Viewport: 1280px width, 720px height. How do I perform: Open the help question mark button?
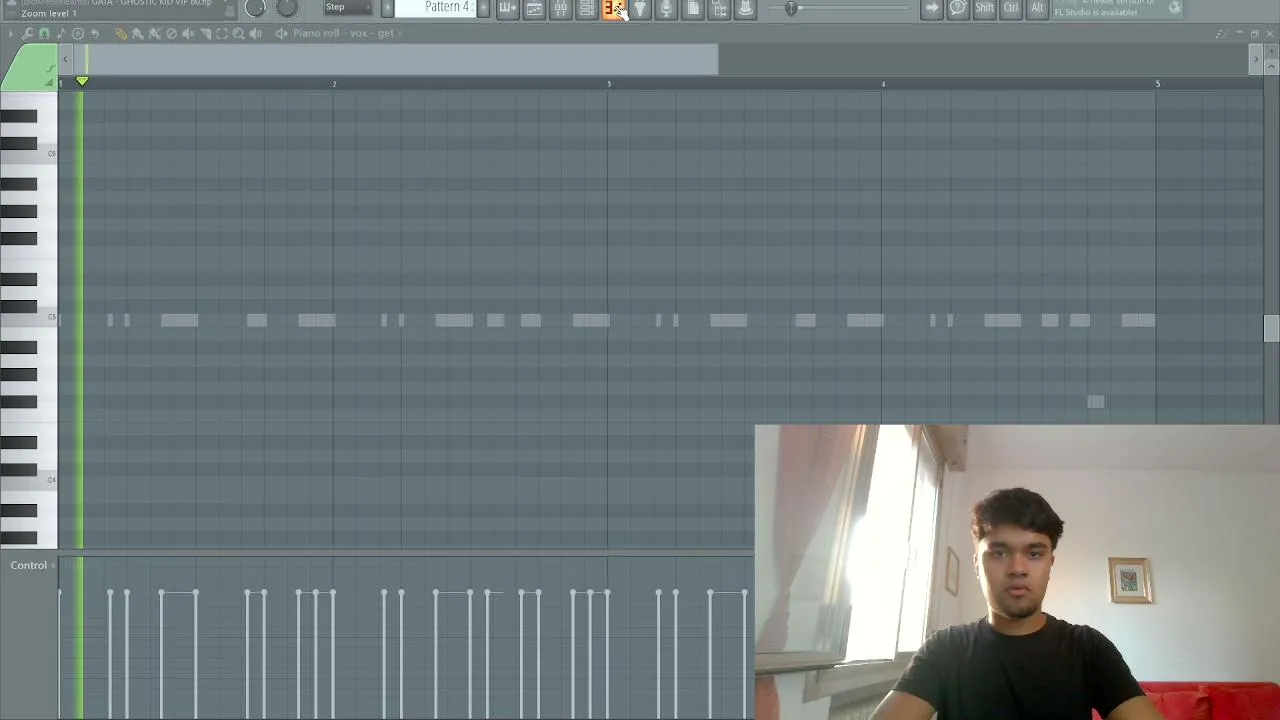click(958, 9)
